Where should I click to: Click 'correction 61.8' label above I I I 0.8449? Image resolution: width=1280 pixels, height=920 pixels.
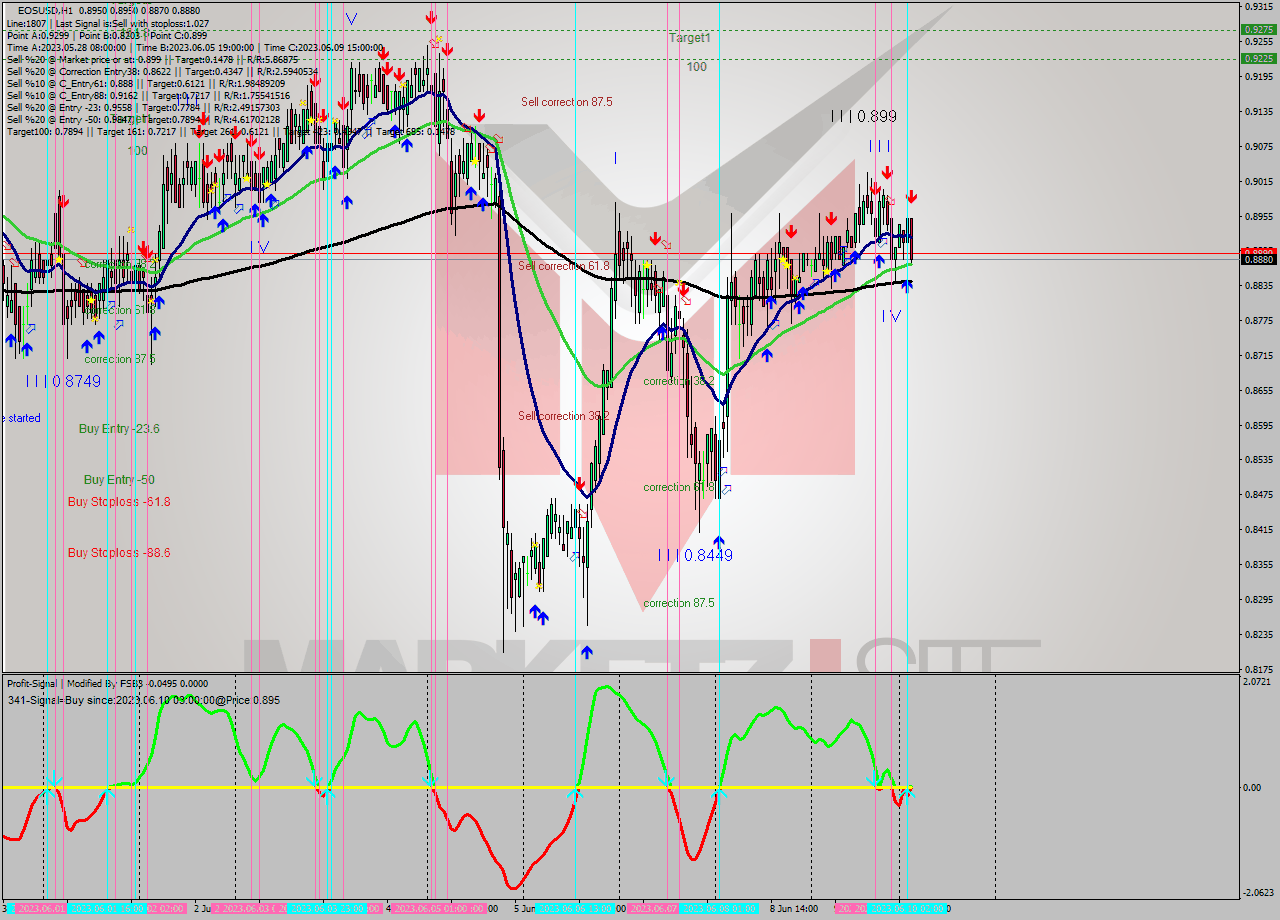pyautogui.click(x=679, y=487)
